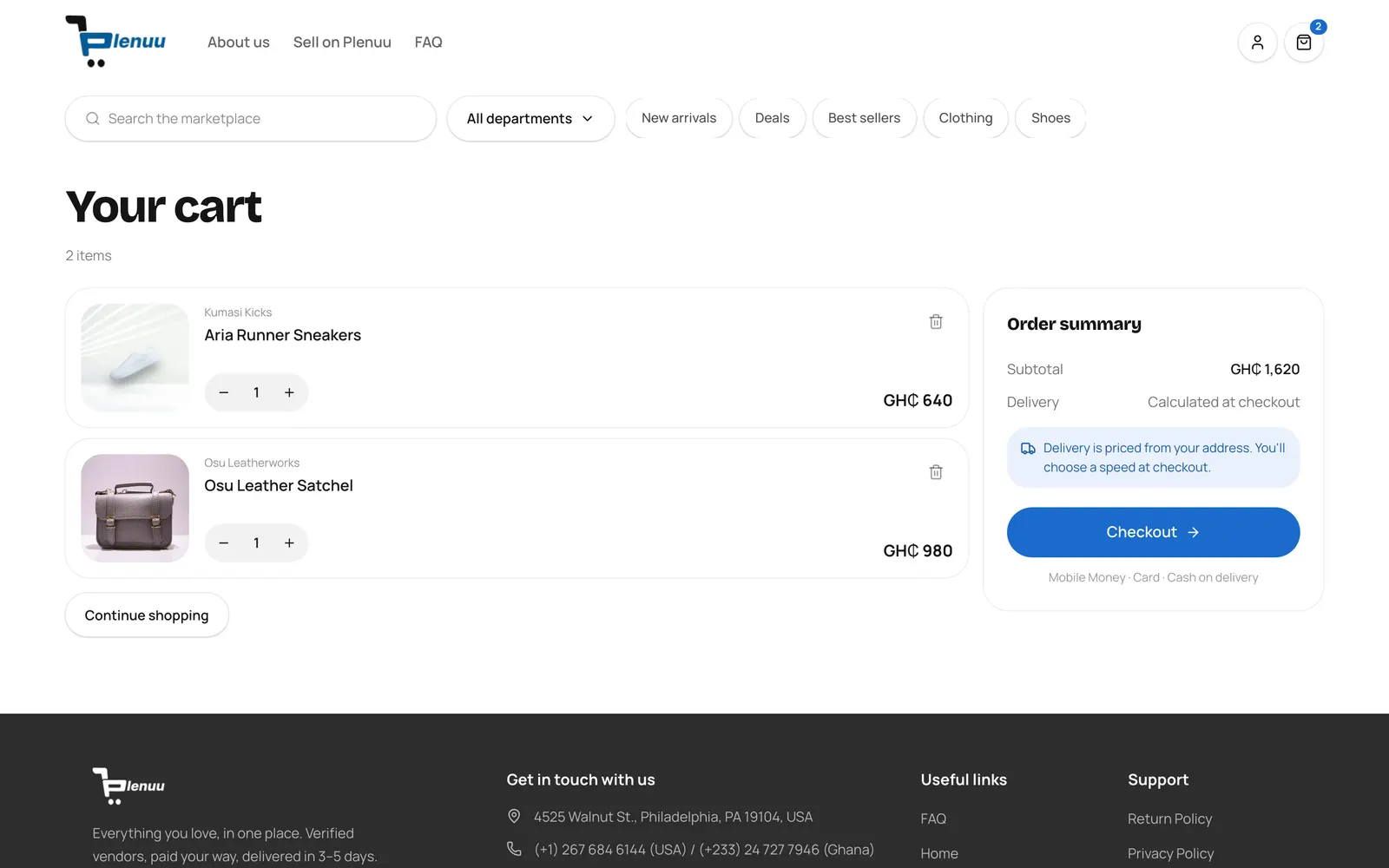
Task: Open the Aria Runner Sneakers title
Action: tap(282, 335)
